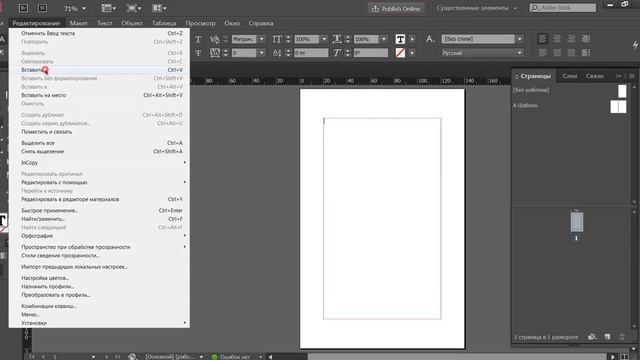Open the character style [Без стиля] dropdown
This screenshot has height=360, width=640.
tap(520, 39)
